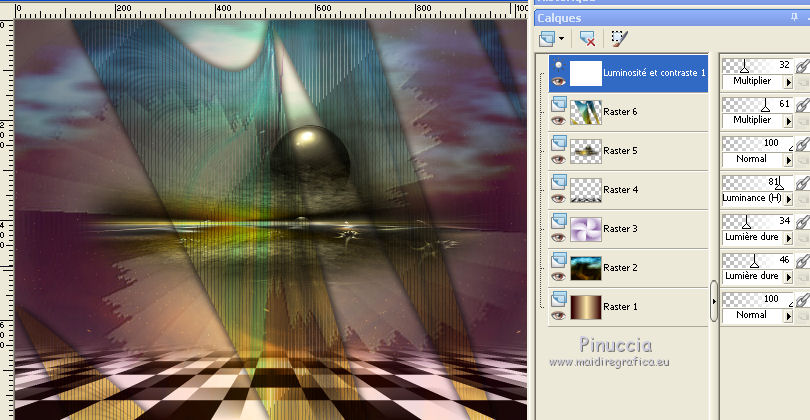Open Raster 5 Normal blend mode menu

coord(788,160)
